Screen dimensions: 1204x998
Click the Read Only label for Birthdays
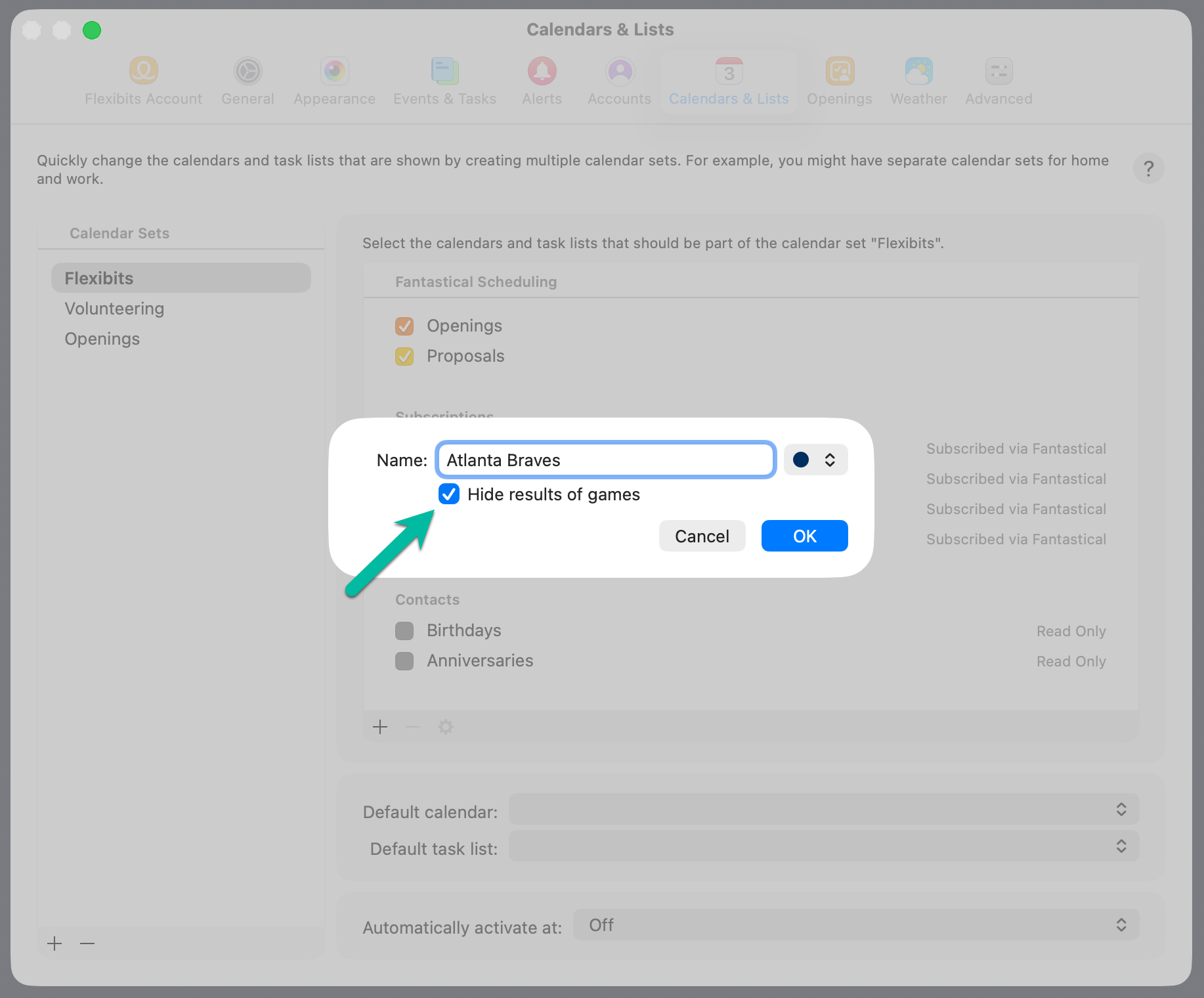[1071, 631]
